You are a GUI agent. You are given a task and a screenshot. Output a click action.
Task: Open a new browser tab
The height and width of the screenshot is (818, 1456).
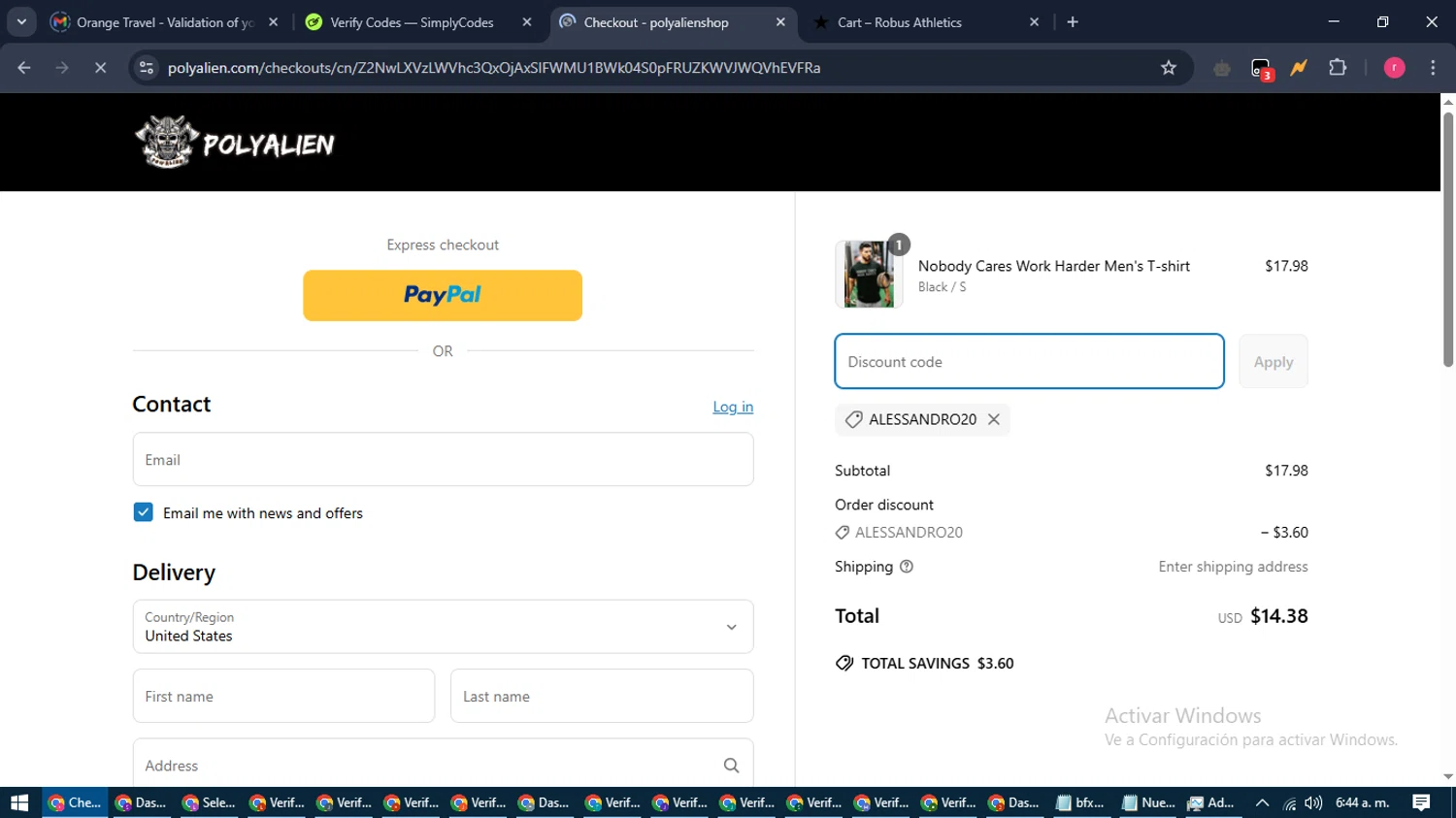coord(1073,22)
